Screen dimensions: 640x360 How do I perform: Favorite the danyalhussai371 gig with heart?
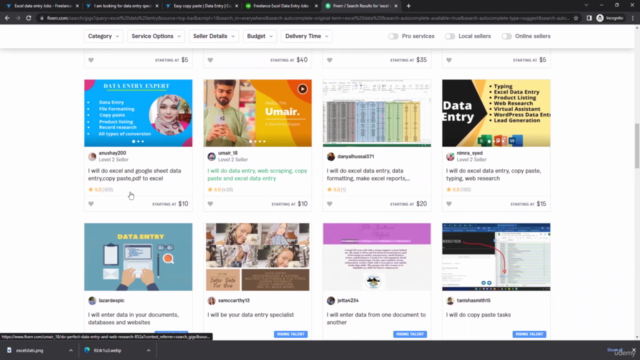coord(329,204)
